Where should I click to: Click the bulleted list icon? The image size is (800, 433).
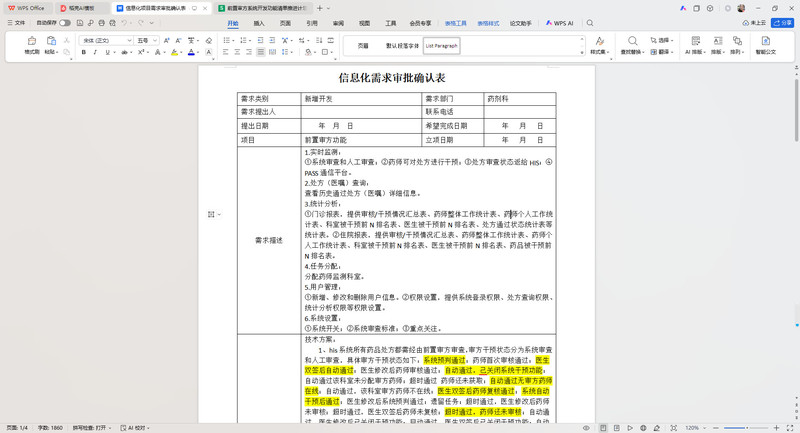click(x=227, y=40)
